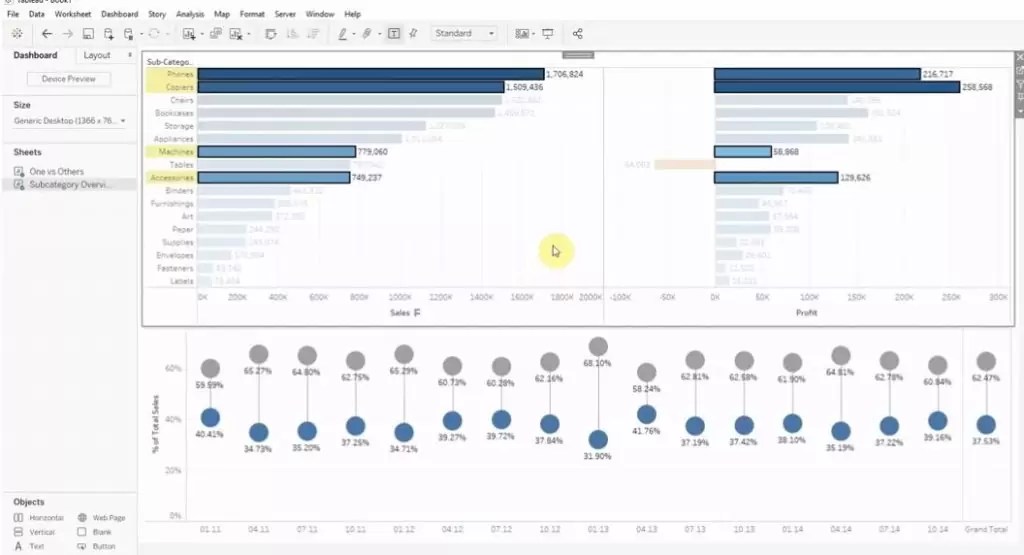
Task: Open Generic Desktop size dropdown
Action: coord(69,121)
